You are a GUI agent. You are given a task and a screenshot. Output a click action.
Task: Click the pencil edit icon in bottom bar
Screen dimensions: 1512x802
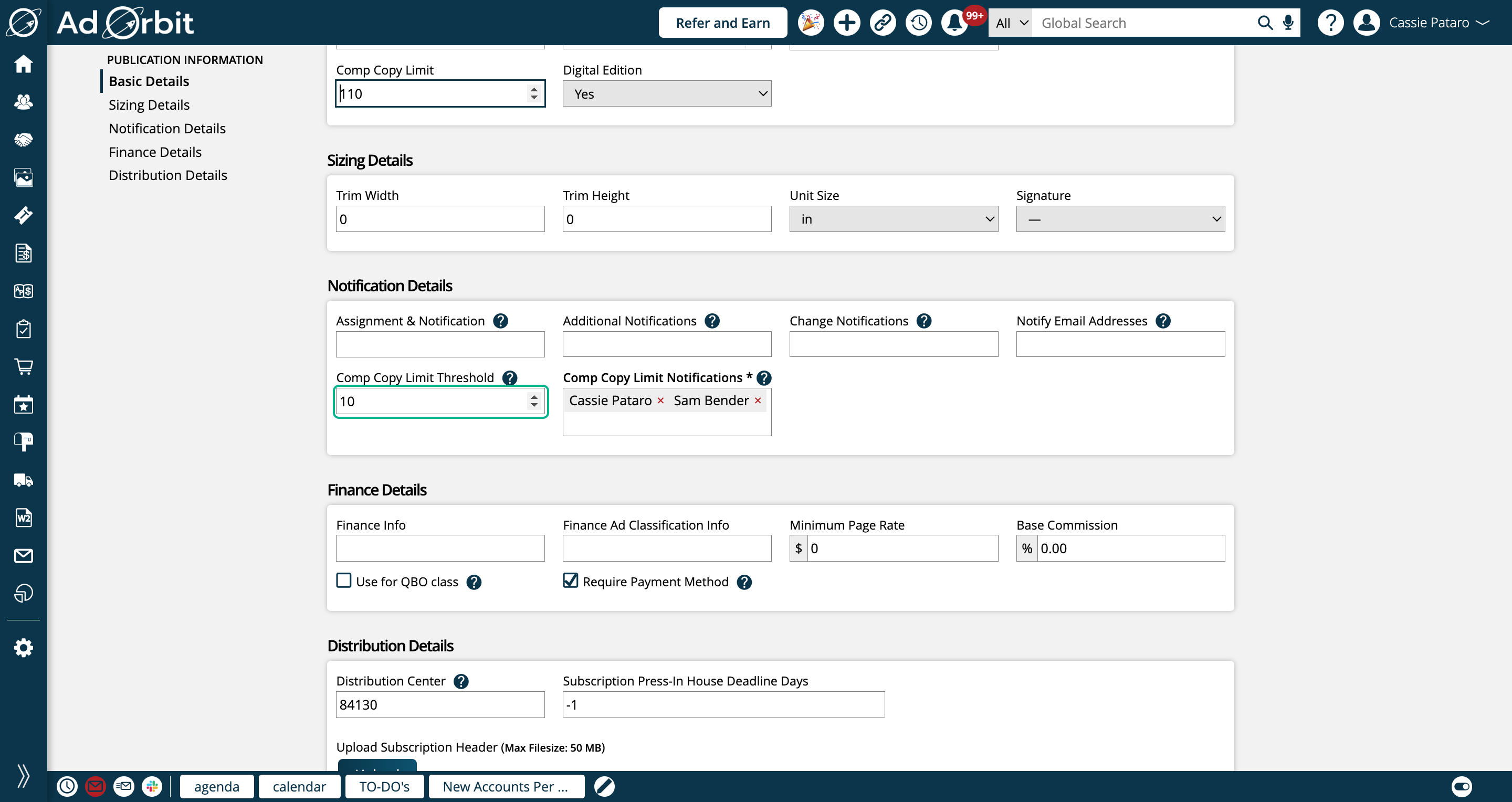click(x=604, y=786)
